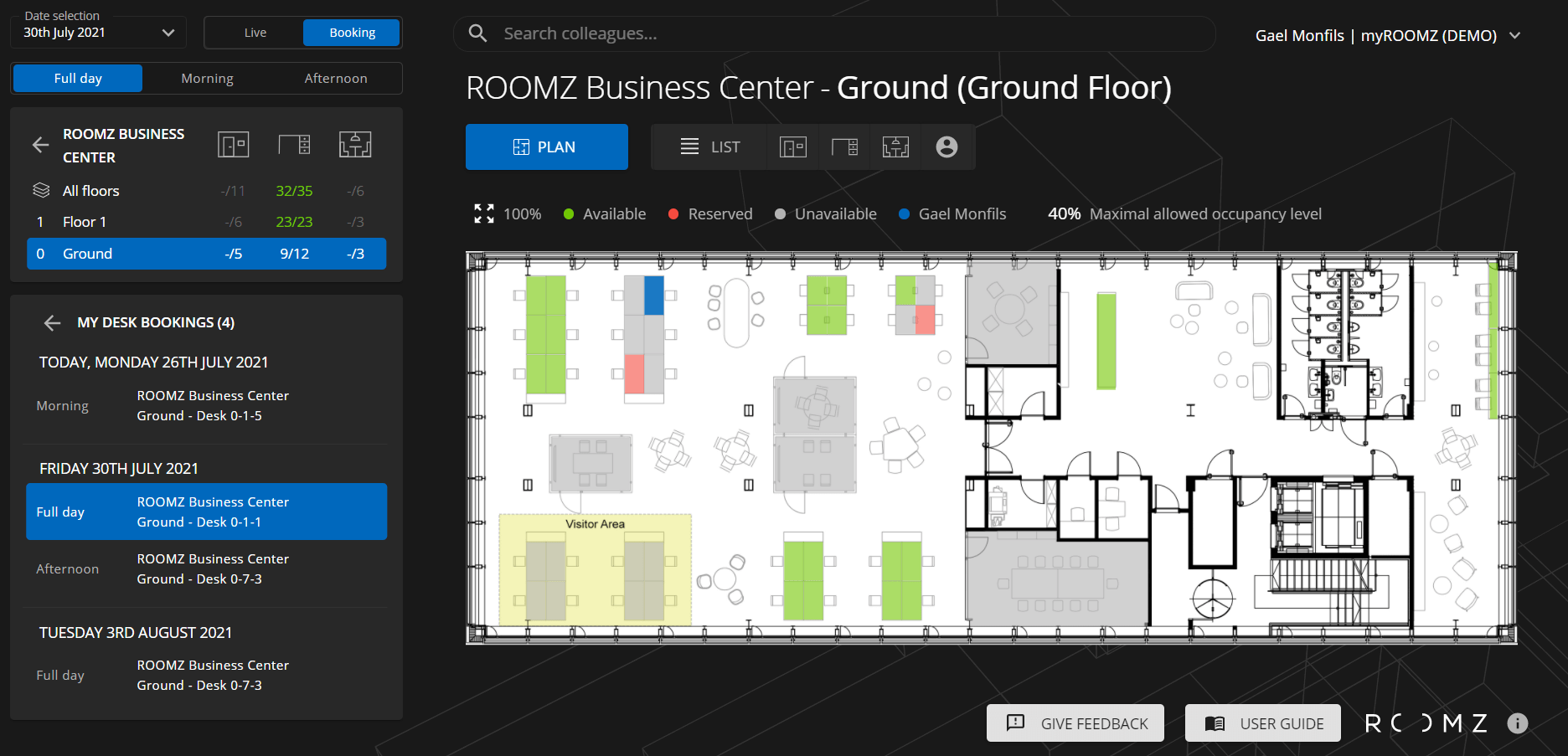Enable the Full day period
The width and height of the screenshot is (1568, 756).
coord(77,78)
